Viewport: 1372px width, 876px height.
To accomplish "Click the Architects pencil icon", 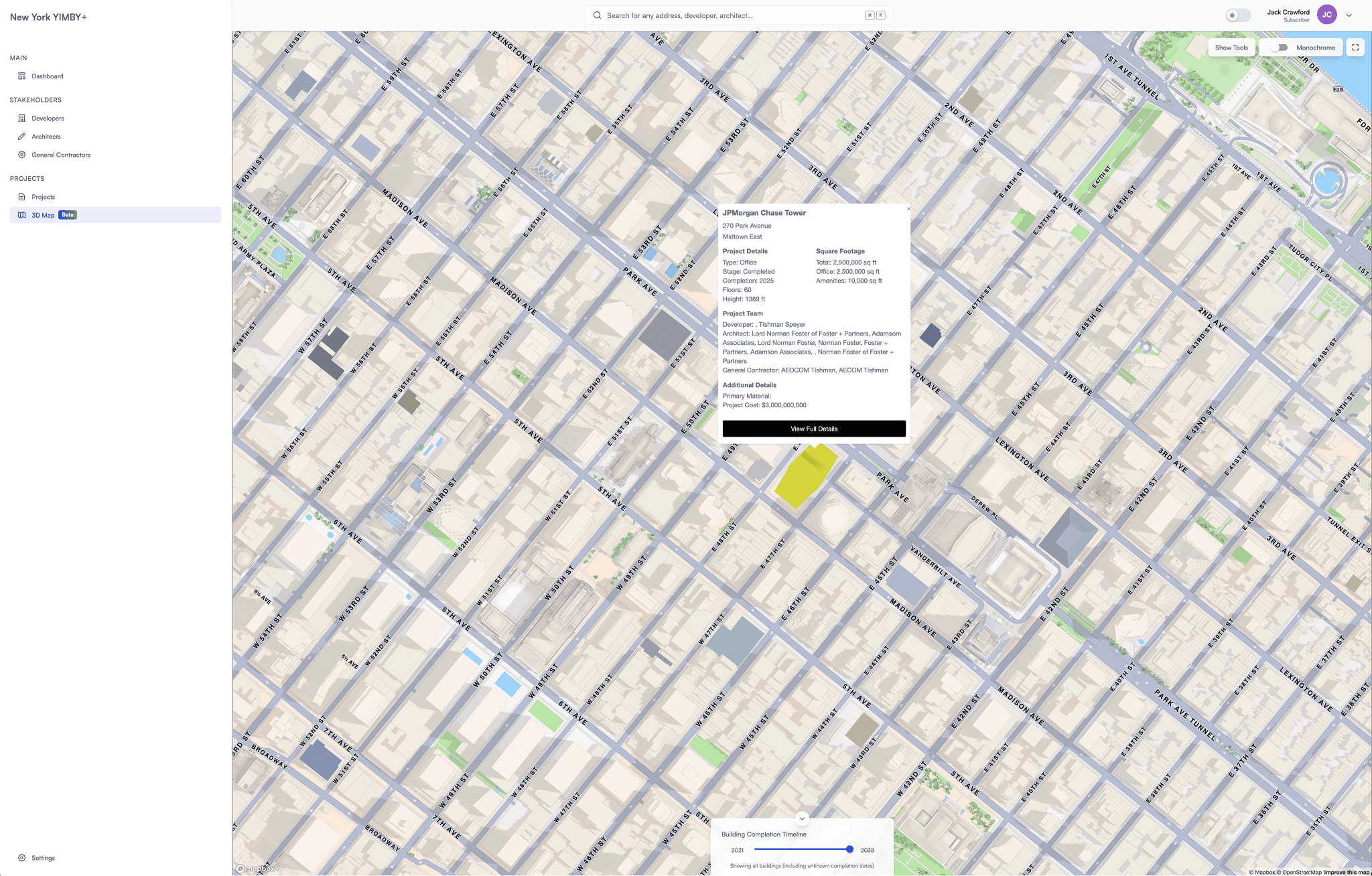I will (21, 137).
